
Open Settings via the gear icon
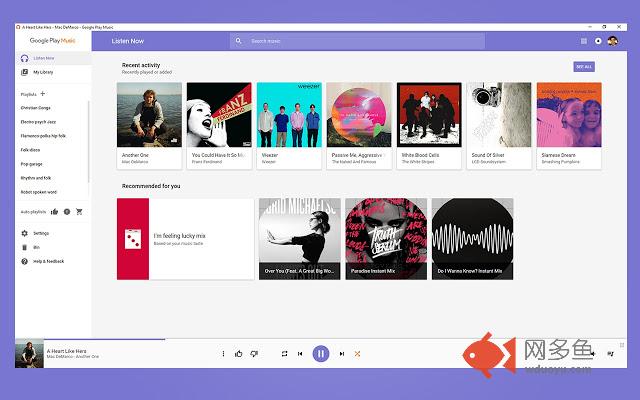(24, 233)
